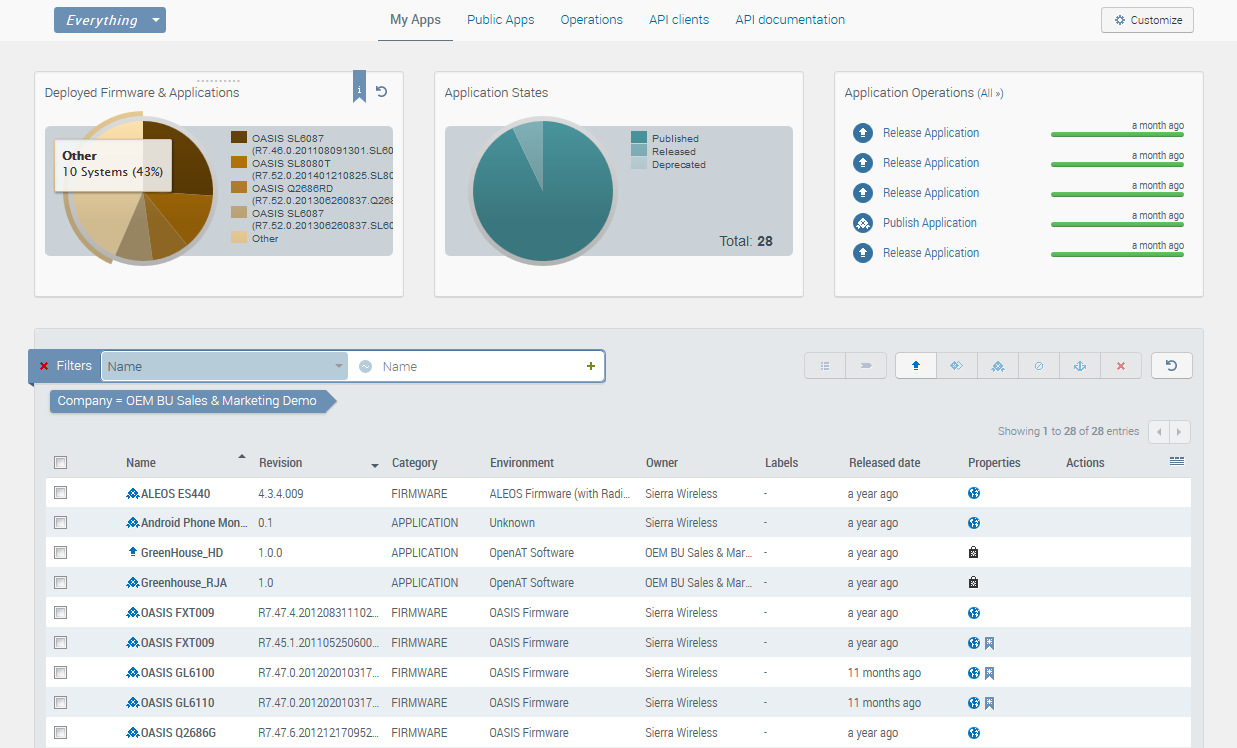Check the select-all checkbox in table header
The width and height of the screenshot is (1237, 748).
tap(61, 462)
